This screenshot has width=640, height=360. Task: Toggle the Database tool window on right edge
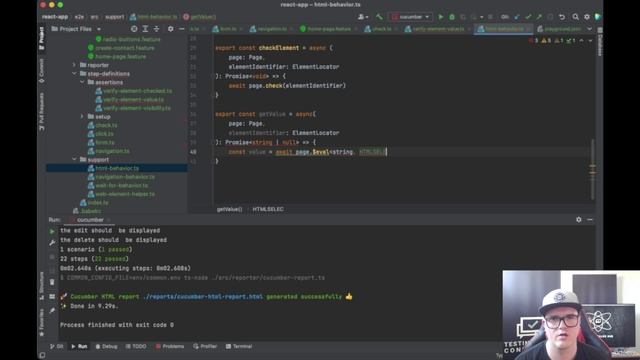point(600,42)
